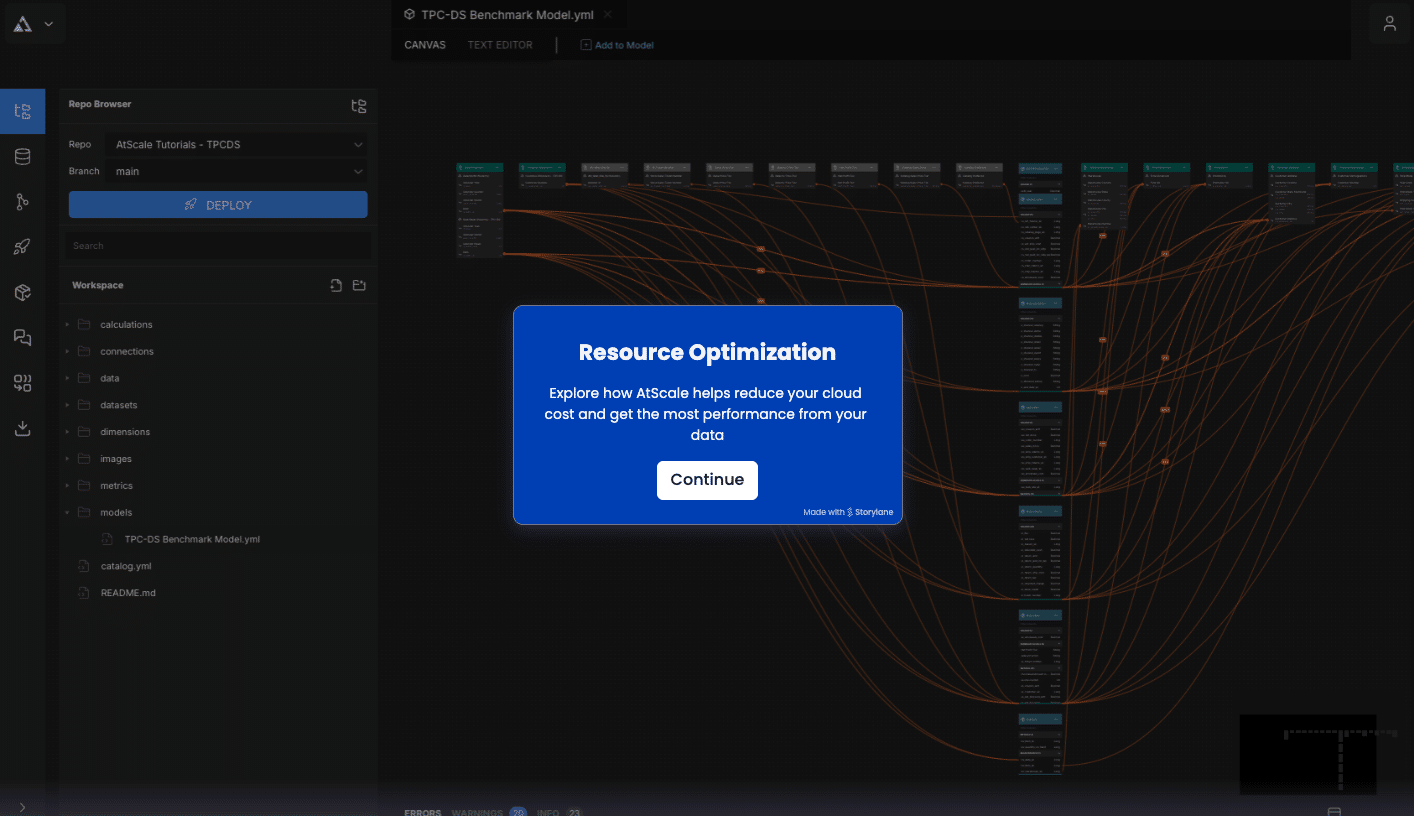Click the new file icon beside Workspace
The height and width of the screenshot is (816, 1414).
click(x=336, y=285)
